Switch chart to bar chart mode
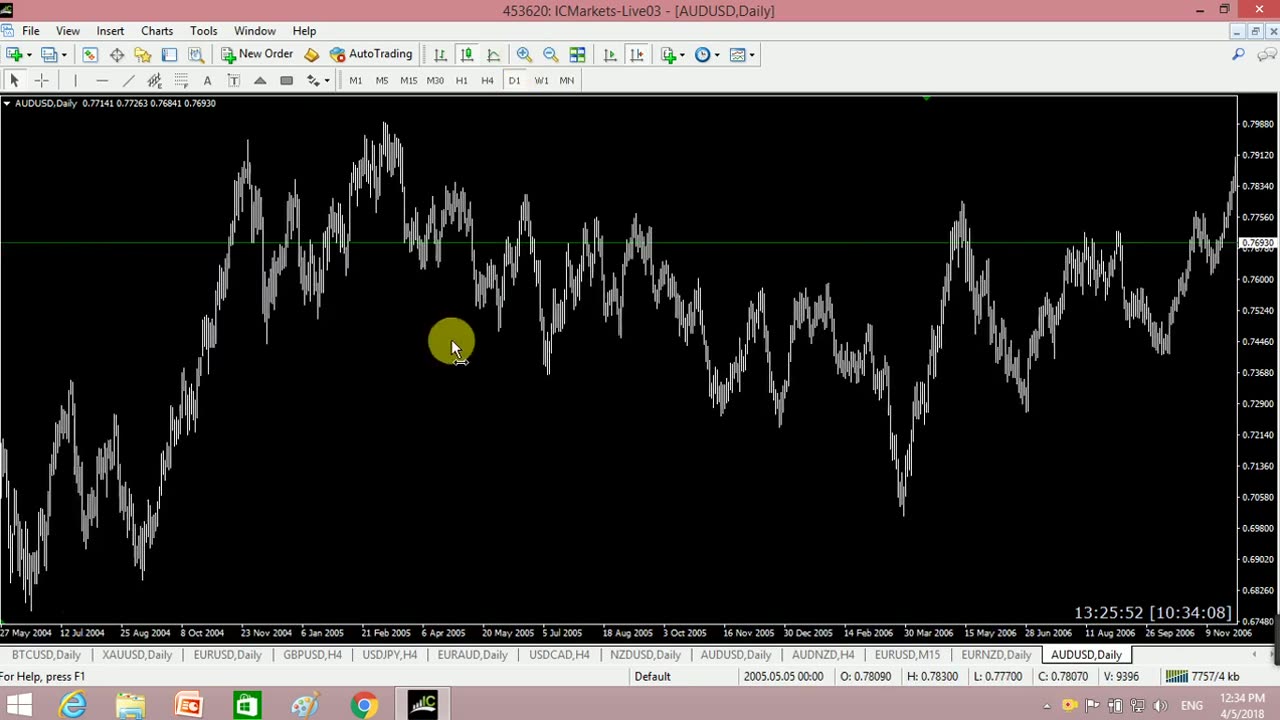This screenshot has height=720, width=1280. (x=440, y=55)
